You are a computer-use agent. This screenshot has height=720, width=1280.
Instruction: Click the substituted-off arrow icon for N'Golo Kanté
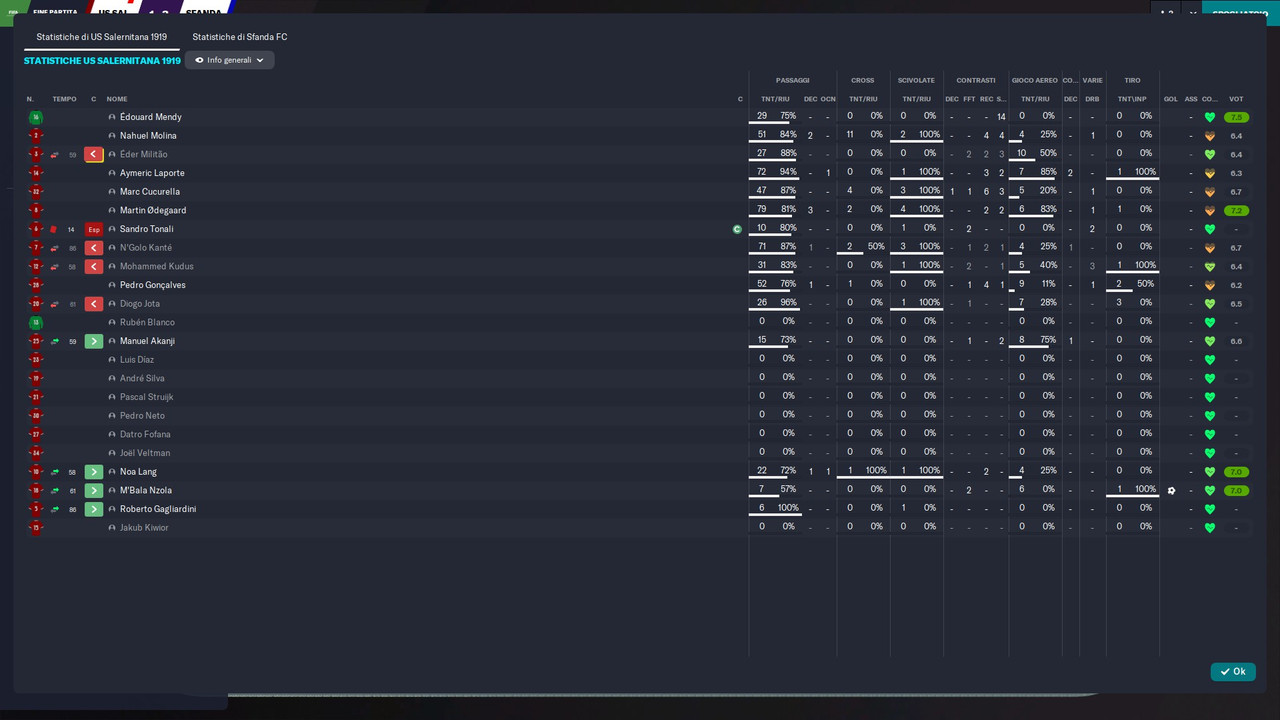tap(94, 248)
